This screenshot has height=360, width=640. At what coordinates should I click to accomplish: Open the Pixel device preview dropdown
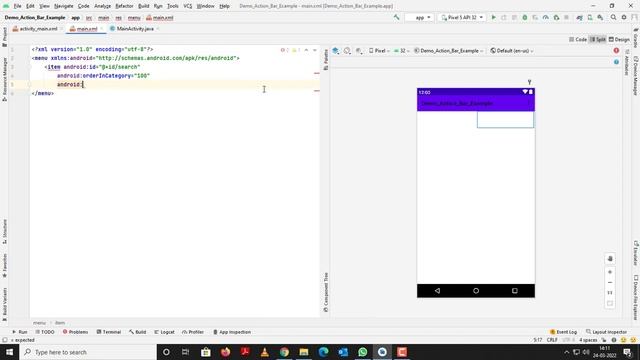point(379,51)
